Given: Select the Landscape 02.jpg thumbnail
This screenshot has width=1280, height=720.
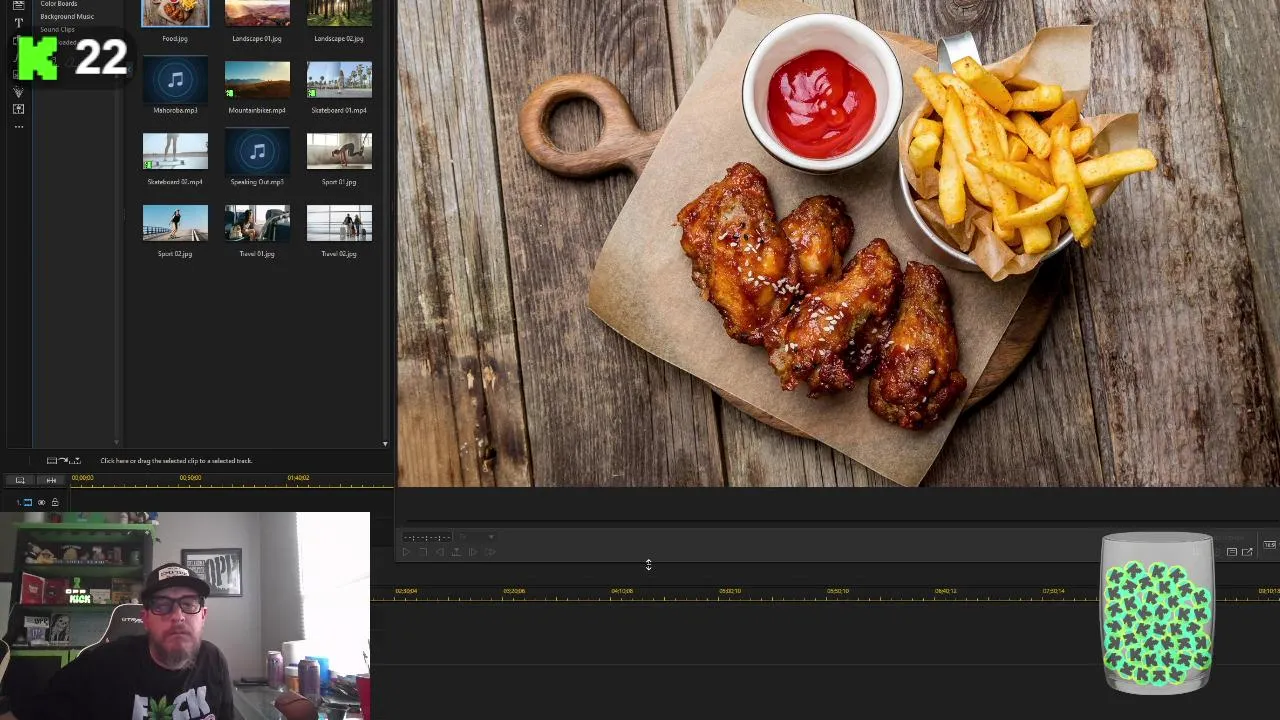Looking at the screenshot, I should [339, 13].
